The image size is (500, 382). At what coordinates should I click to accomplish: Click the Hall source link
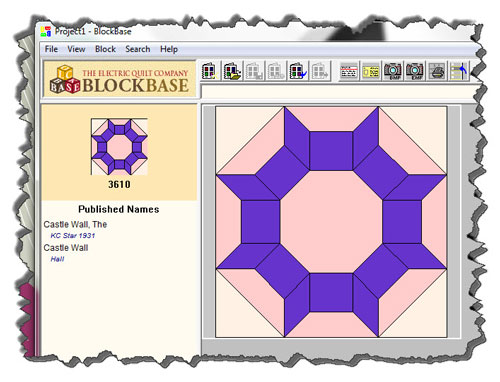pos(57,259)
